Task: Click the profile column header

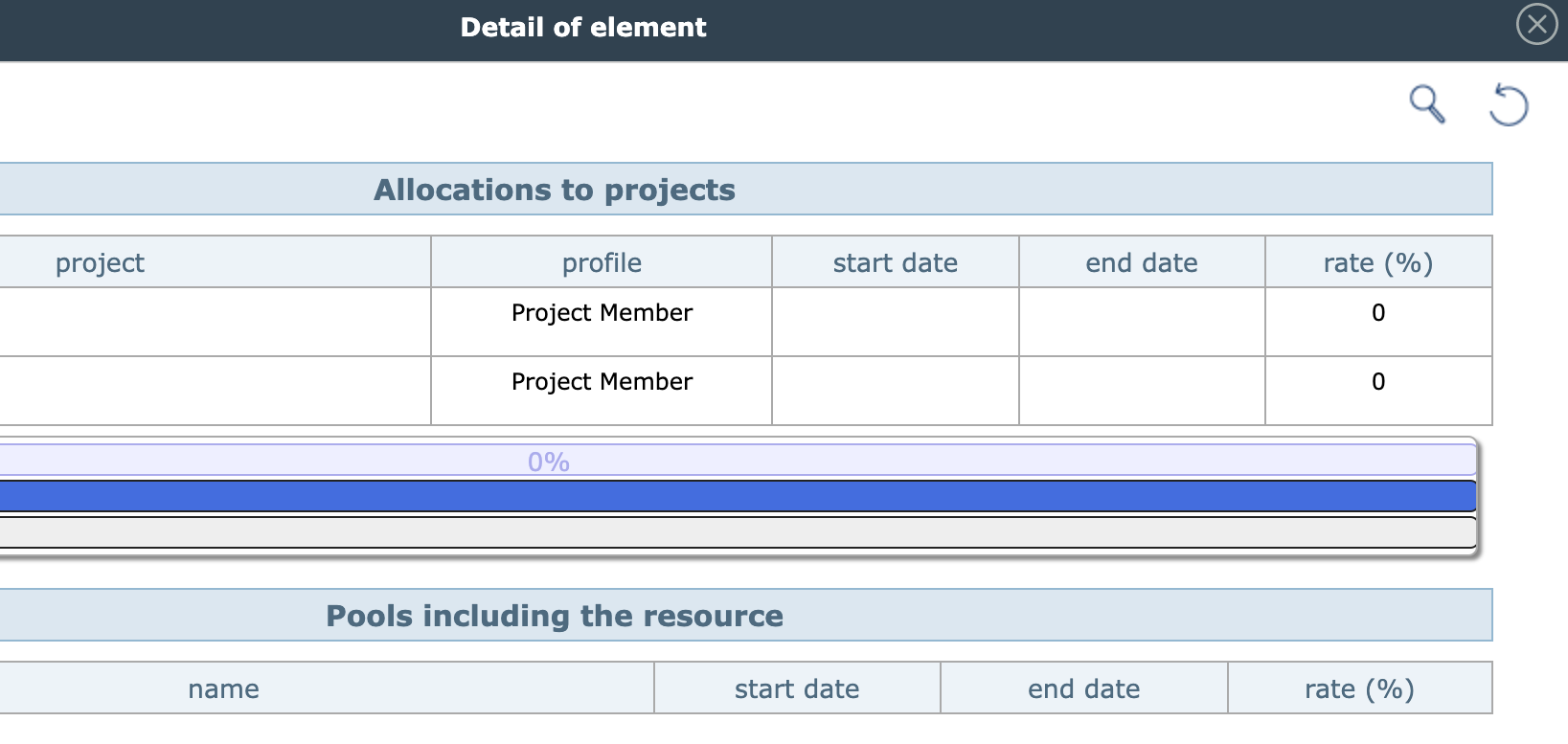Action: (x=602, y=262)
